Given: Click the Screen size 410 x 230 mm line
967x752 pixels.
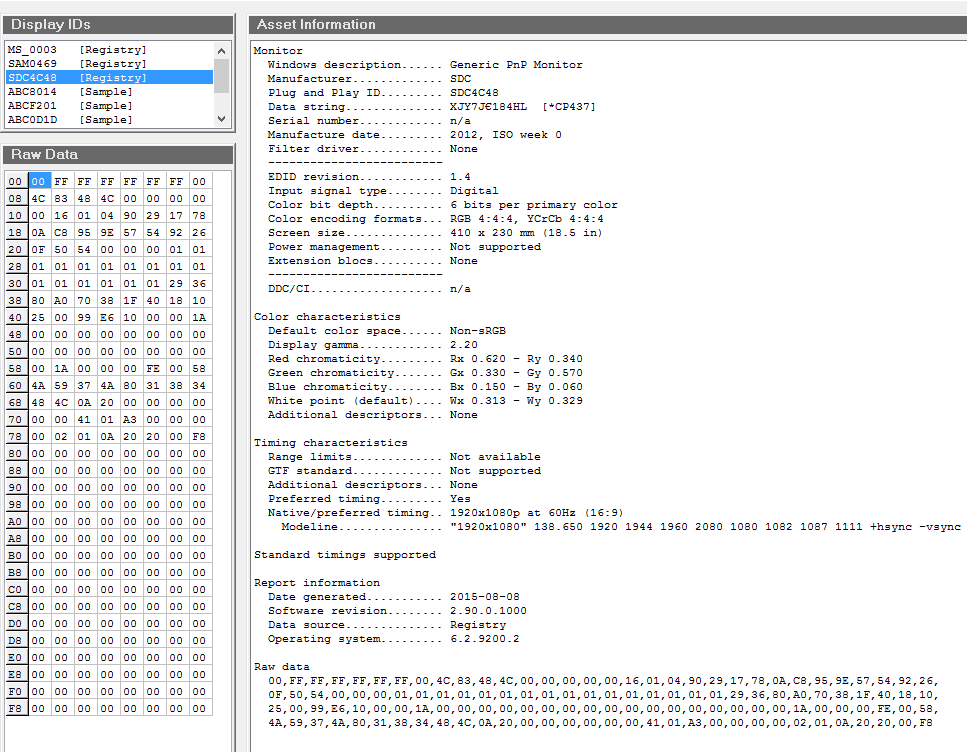Looking at the screenshot, I should pyautogui.click(x=435, y=233).
